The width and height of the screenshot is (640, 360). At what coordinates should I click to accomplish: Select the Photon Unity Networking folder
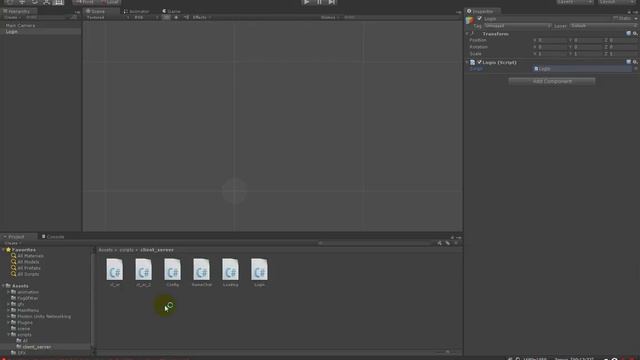44,316
